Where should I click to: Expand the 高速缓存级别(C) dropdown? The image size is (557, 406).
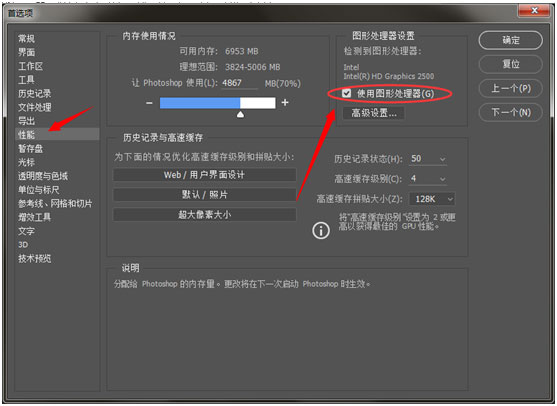[x=428, y=179]
